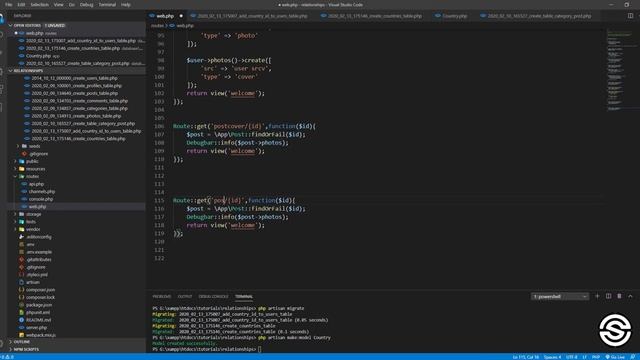Open api.php in the routes folder
The width and height of the screenshot is (640, 360).
tap(36, 184)
